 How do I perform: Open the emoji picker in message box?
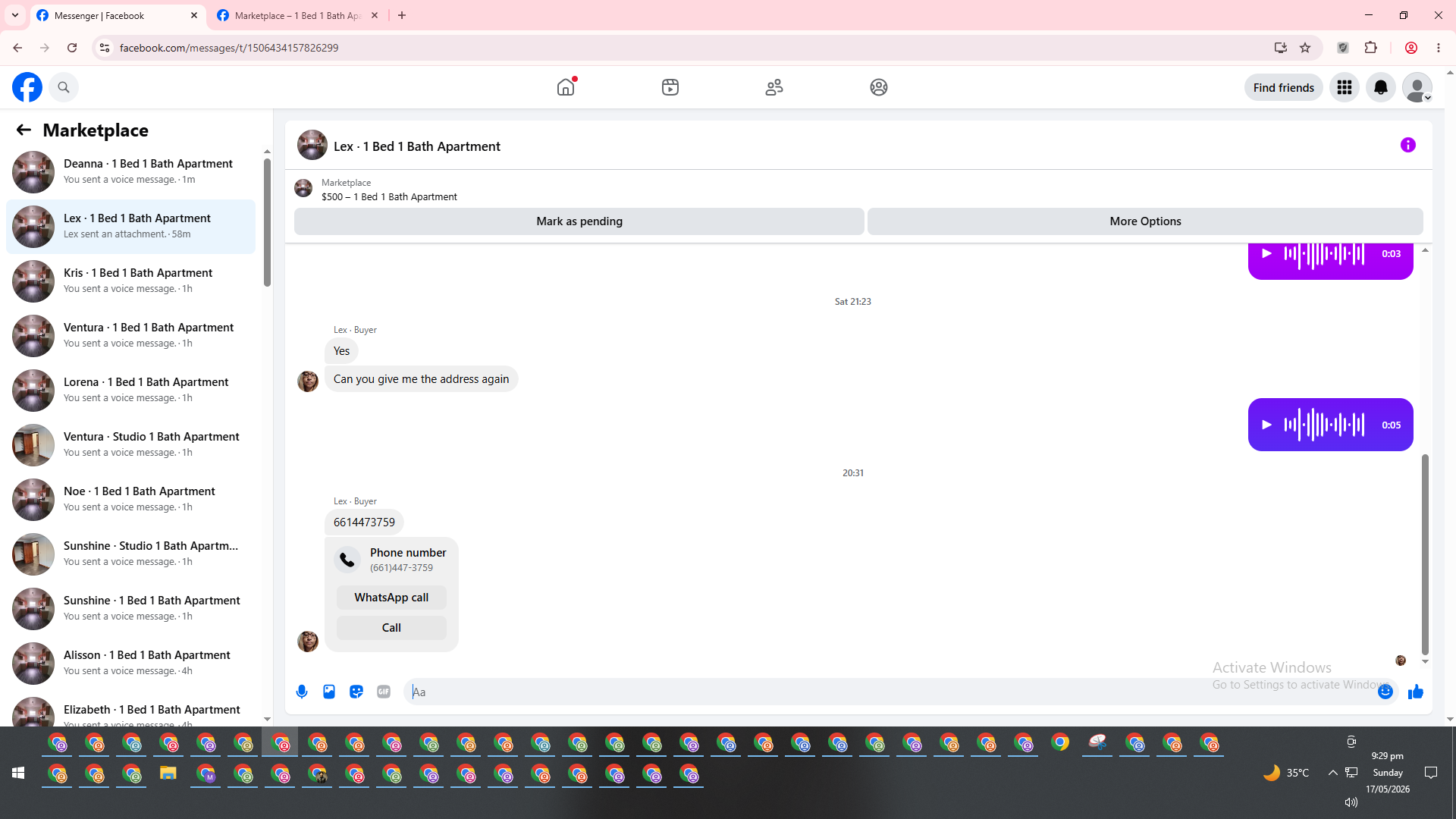coord(1385,692)
